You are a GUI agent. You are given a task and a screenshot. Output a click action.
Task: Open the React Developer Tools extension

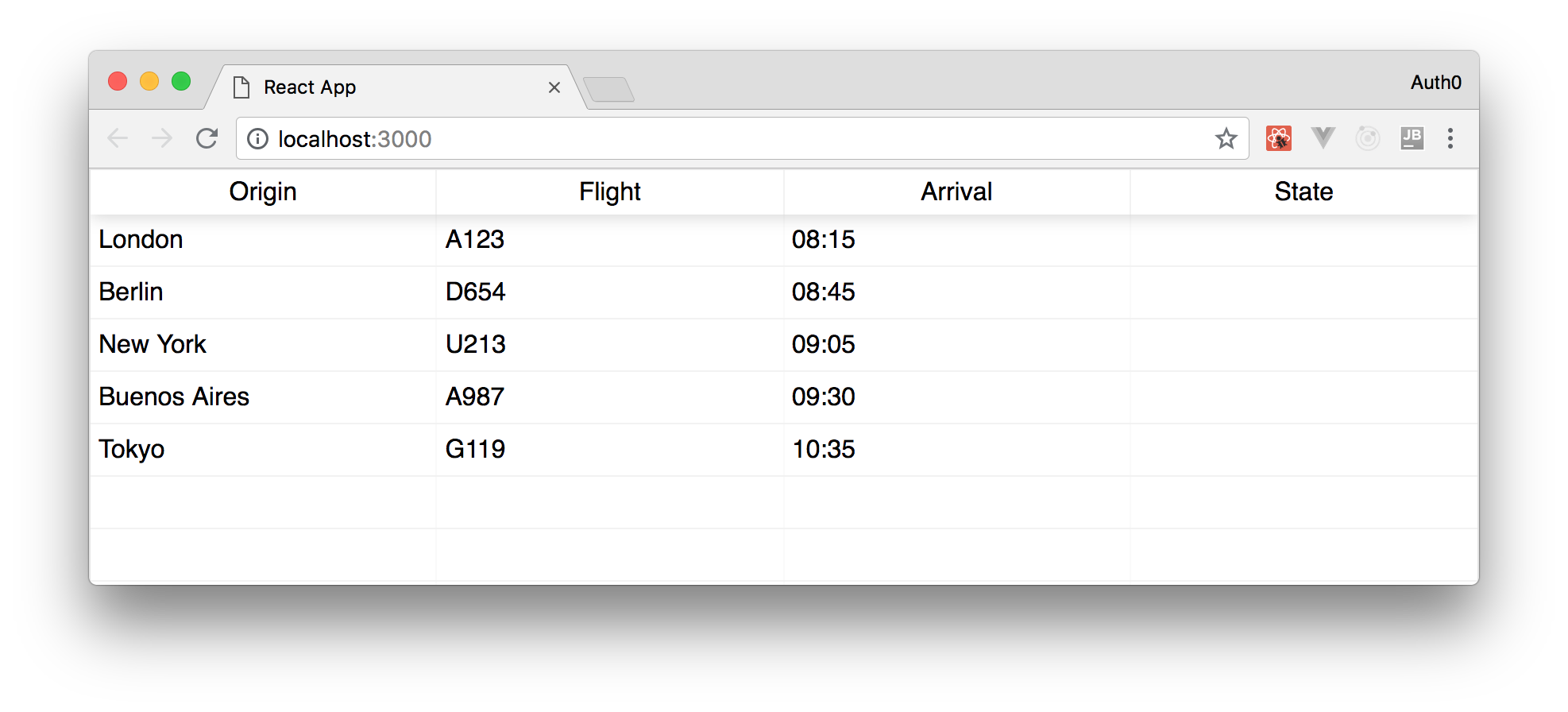coord(1278,138)
